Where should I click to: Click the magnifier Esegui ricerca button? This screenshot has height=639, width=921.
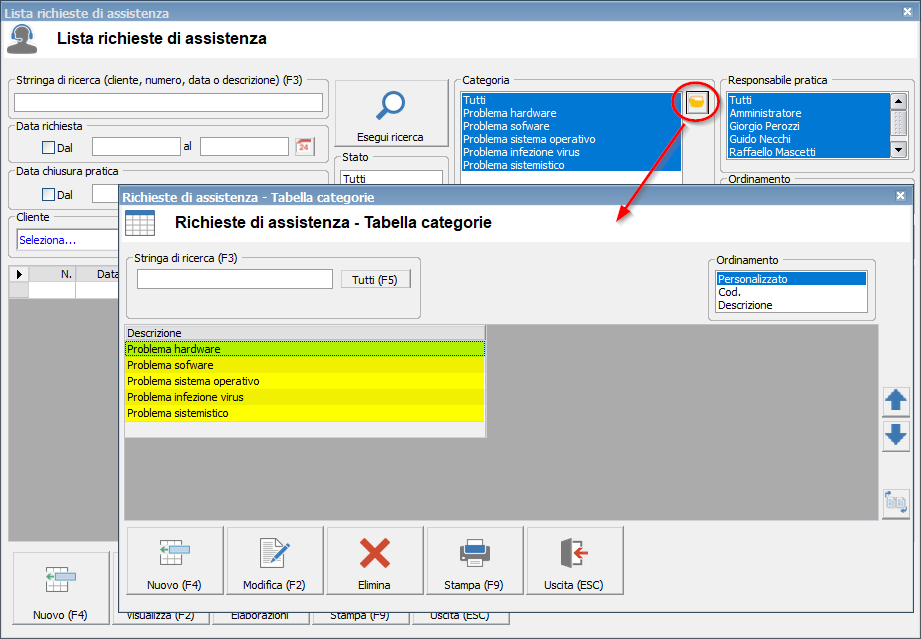click(x=390, y=113)
